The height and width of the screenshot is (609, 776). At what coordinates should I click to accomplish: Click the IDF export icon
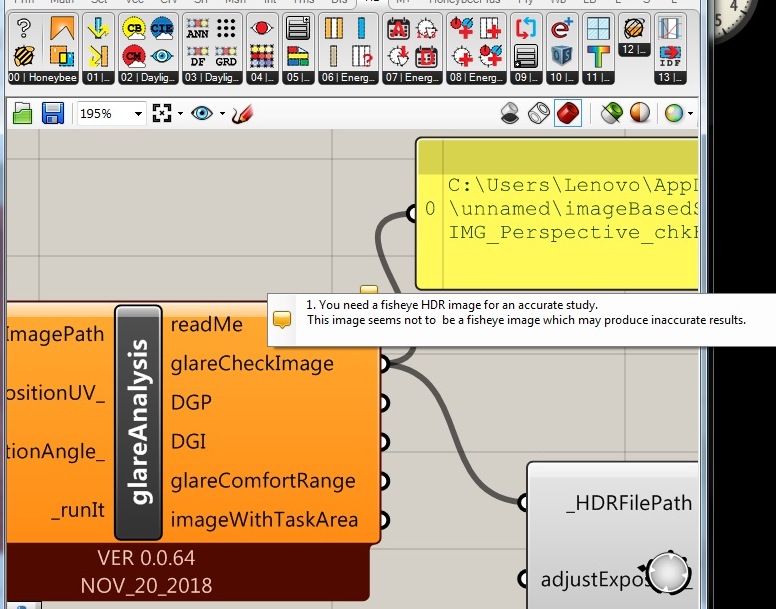click(x=670, y=56)
